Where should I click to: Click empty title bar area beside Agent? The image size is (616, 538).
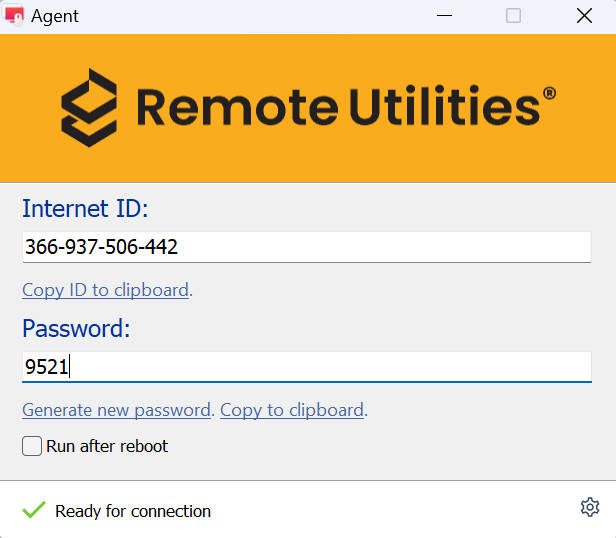pyautogui.click(x=250, y=16)
